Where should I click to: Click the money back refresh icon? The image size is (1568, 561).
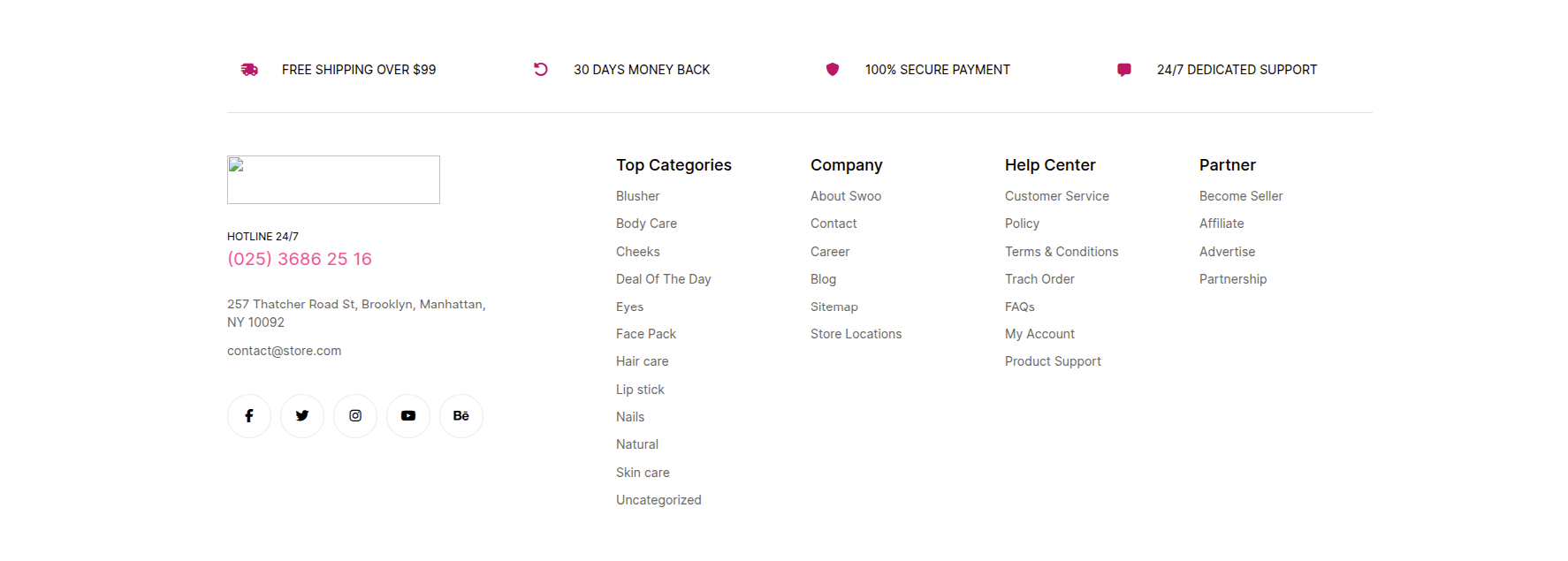(541, 70)
